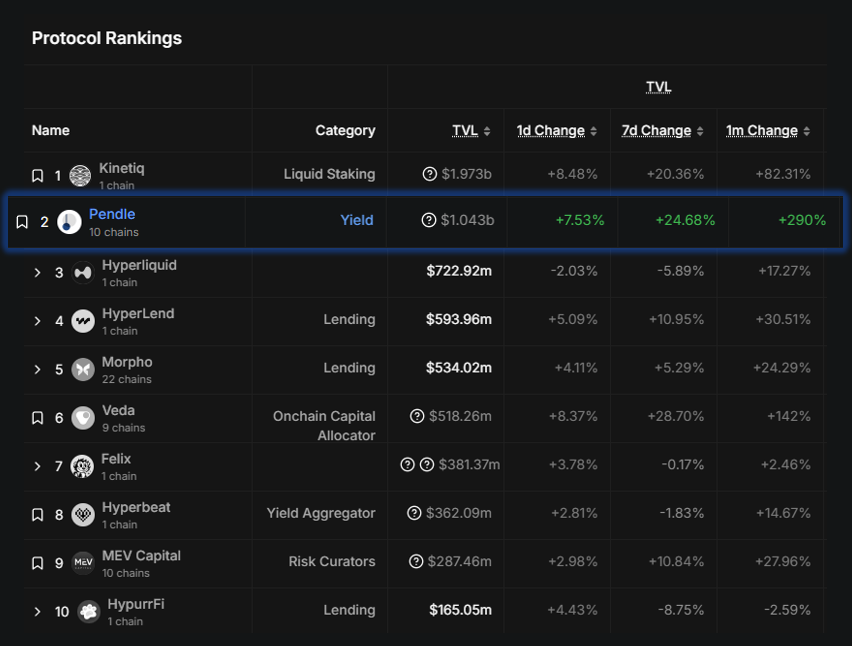Open the MEV Capital name link

[x=141, y=556]
